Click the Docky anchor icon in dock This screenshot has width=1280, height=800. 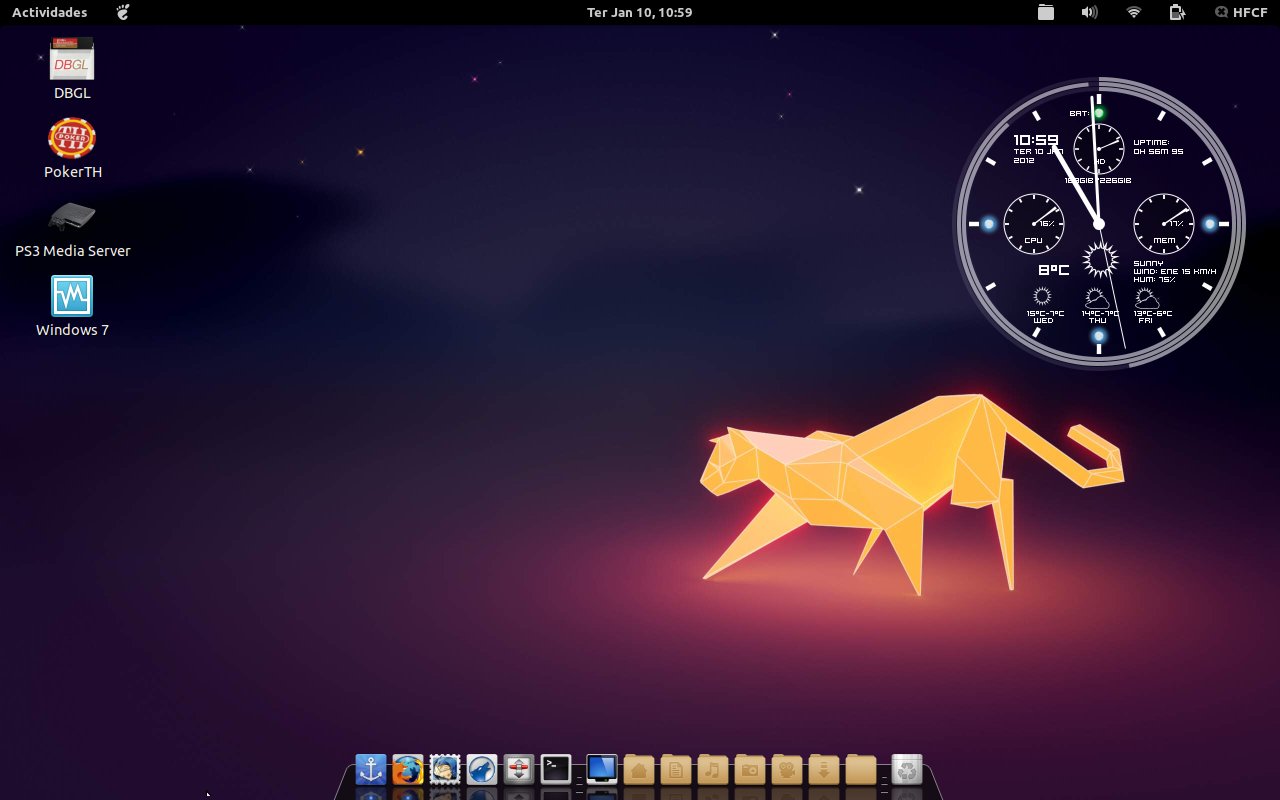371,769
